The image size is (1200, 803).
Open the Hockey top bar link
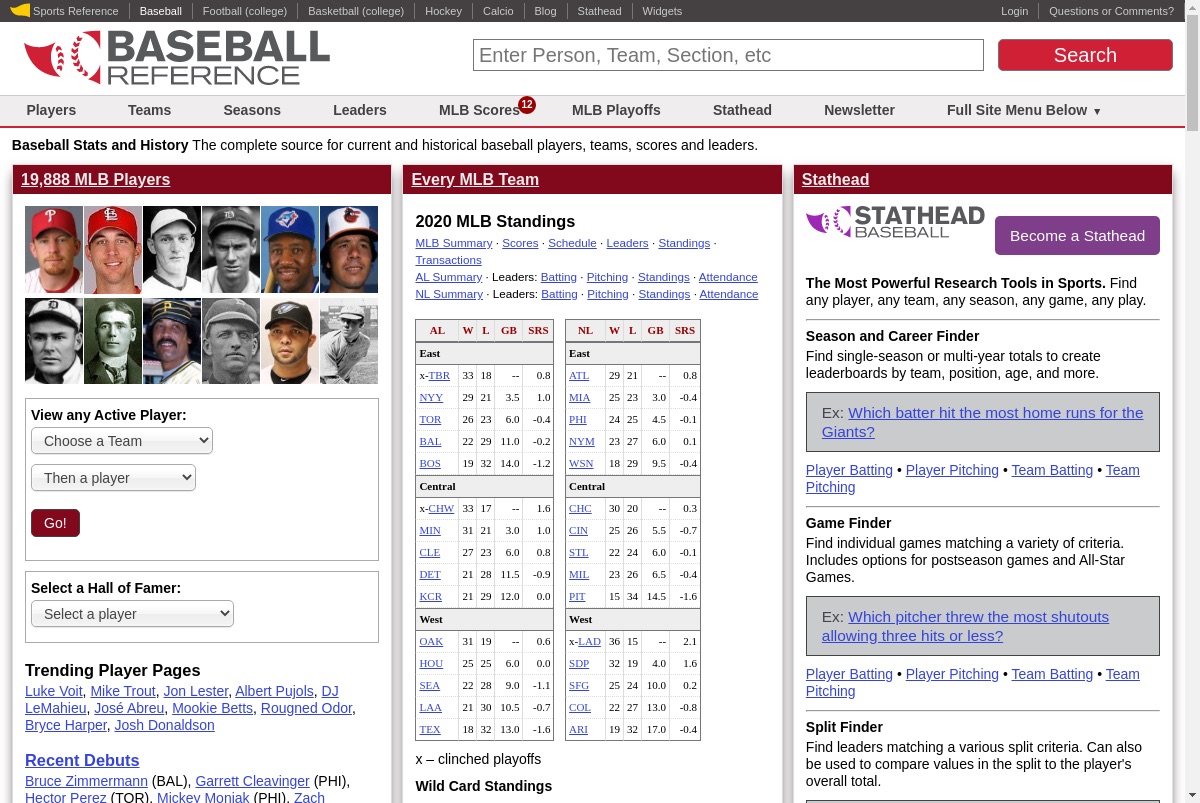443,11
